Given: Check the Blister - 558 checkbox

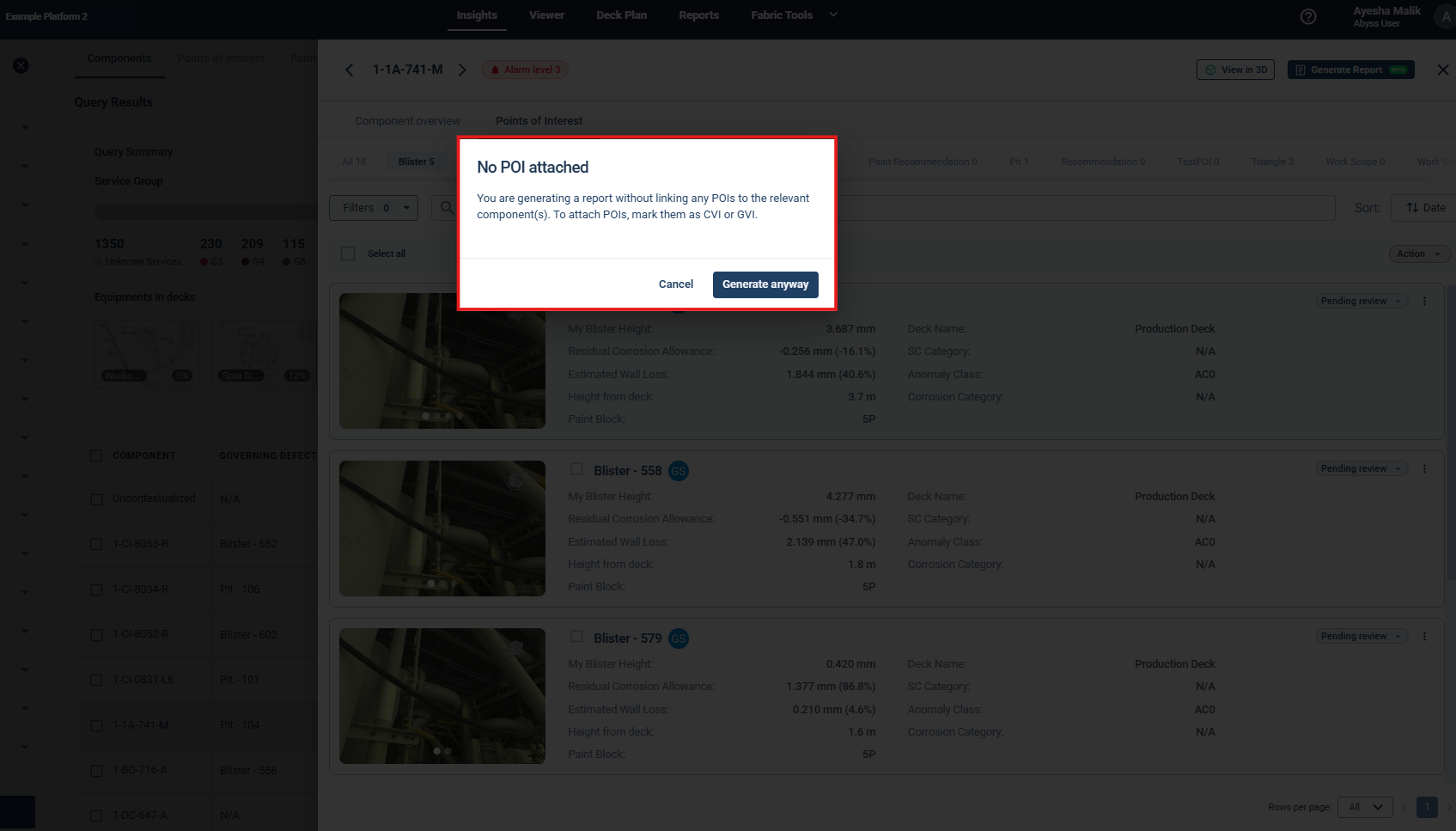Looking at the screenshot, I should pyautogui.click(x=577, y=469).
